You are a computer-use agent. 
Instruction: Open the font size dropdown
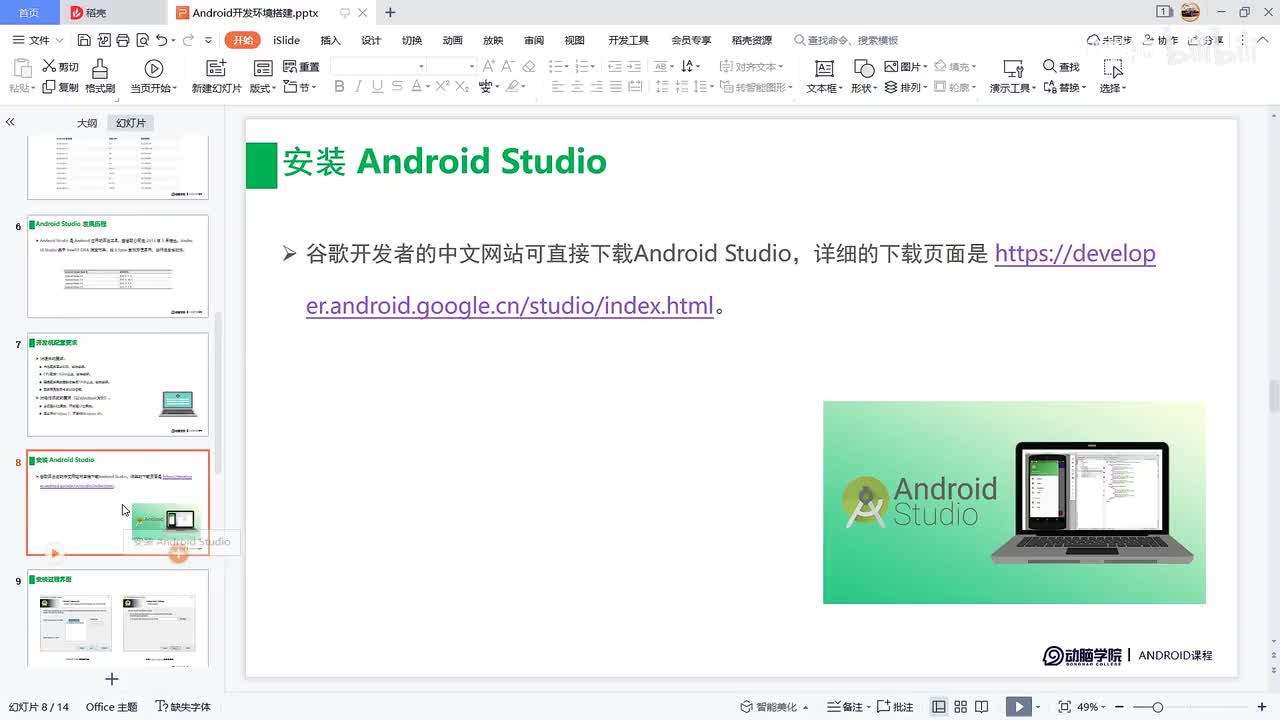point(471,66)
